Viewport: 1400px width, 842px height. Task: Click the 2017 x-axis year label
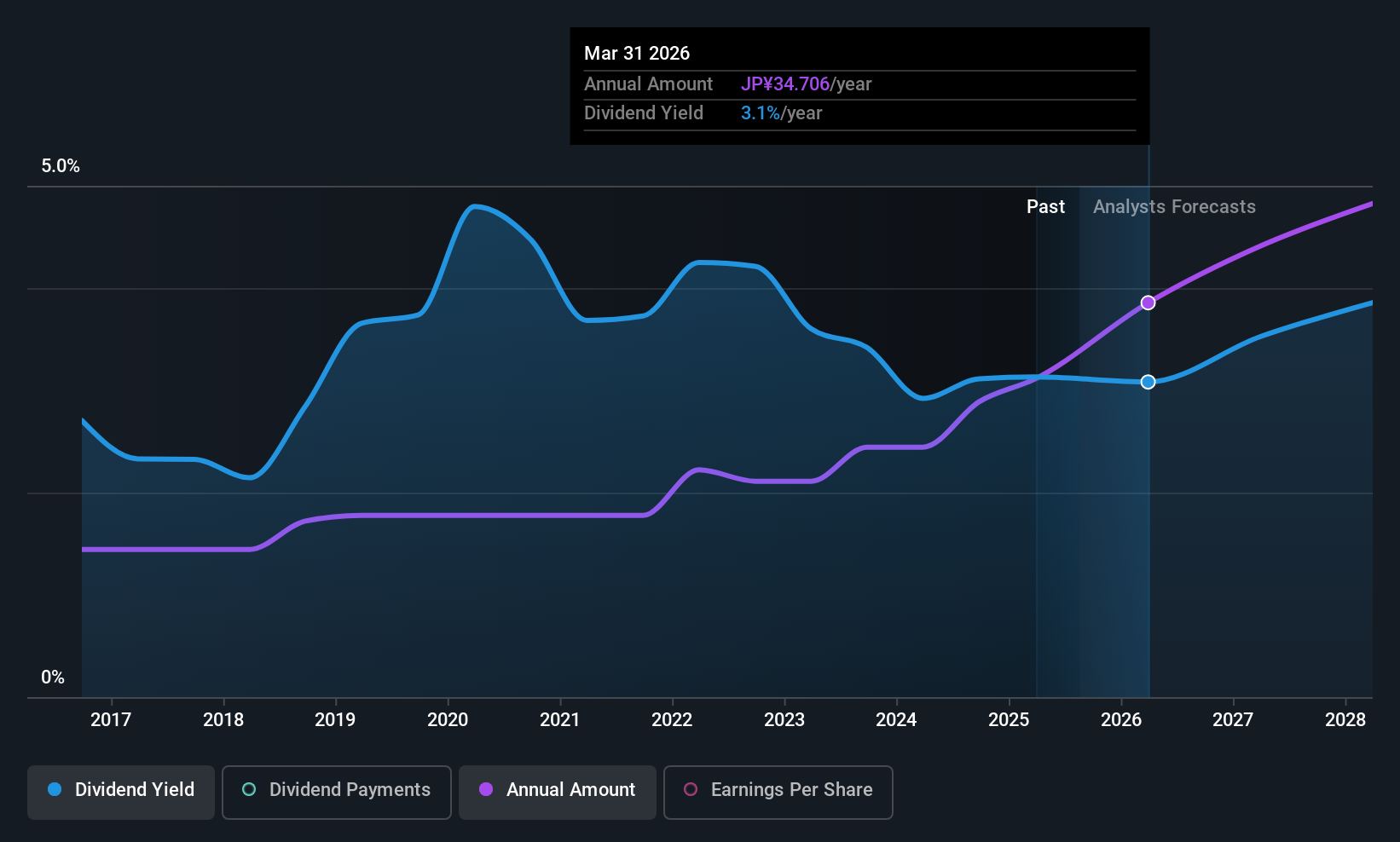(111, 720)
